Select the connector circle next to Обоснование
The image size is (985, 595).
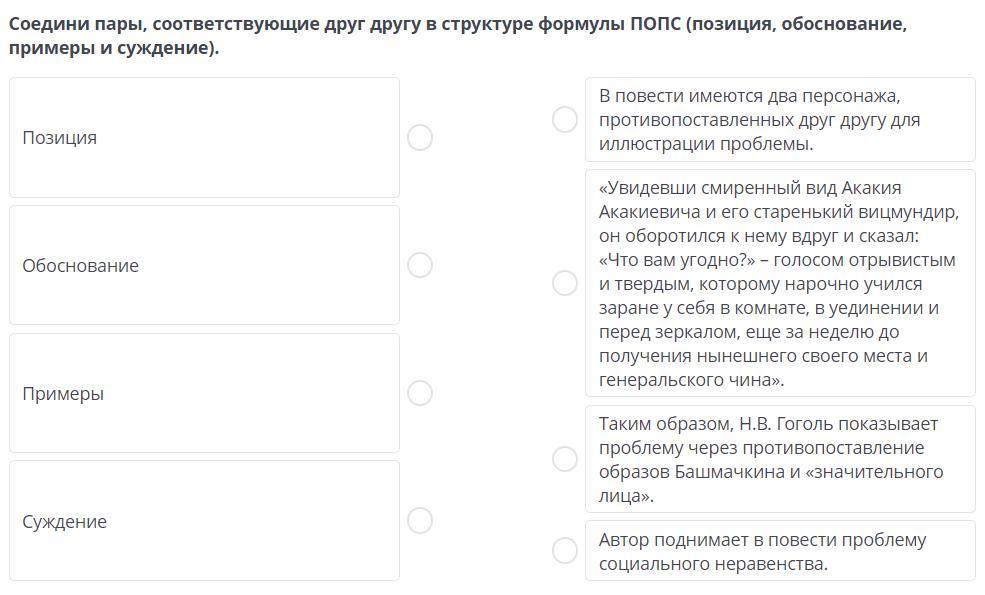coord(420,265)
